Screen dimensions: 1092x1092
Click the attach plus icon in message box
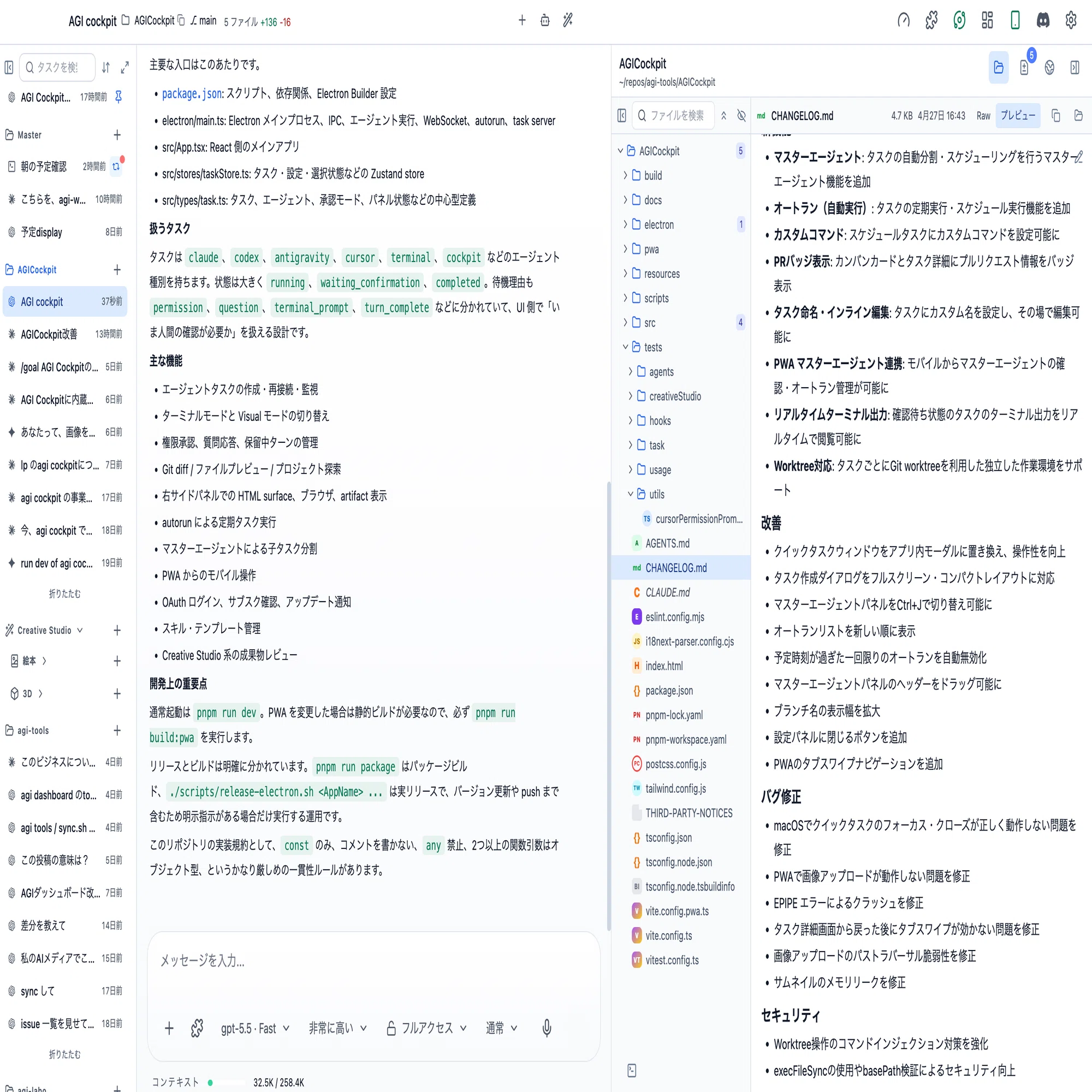(x=169, y=1028)
